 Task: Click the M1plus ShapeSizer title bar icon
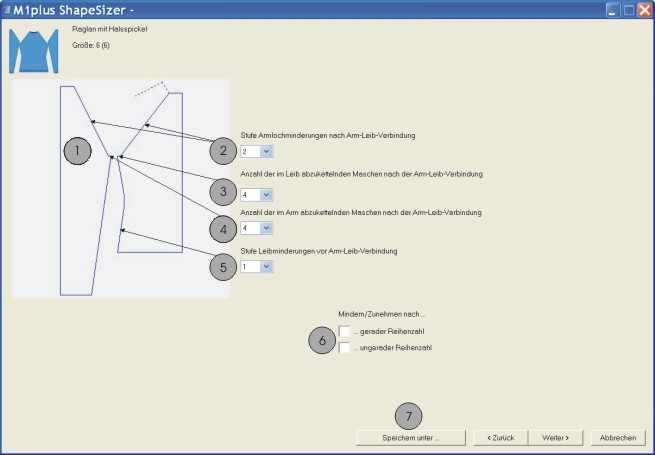point(7,10)
